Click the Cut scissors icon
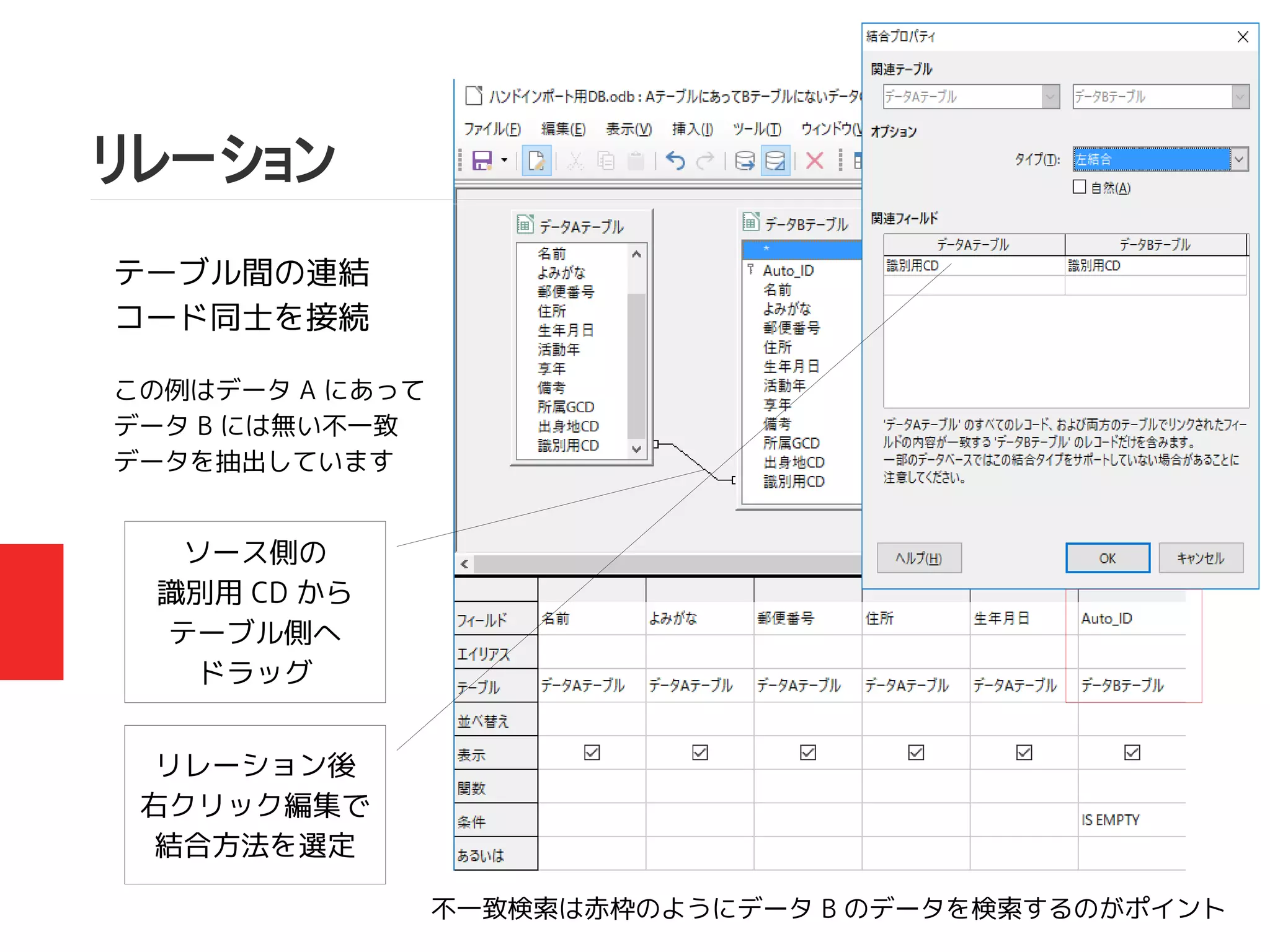This screenshot has width=1270, height=952. pyautogui.click(x=575, y=161)
